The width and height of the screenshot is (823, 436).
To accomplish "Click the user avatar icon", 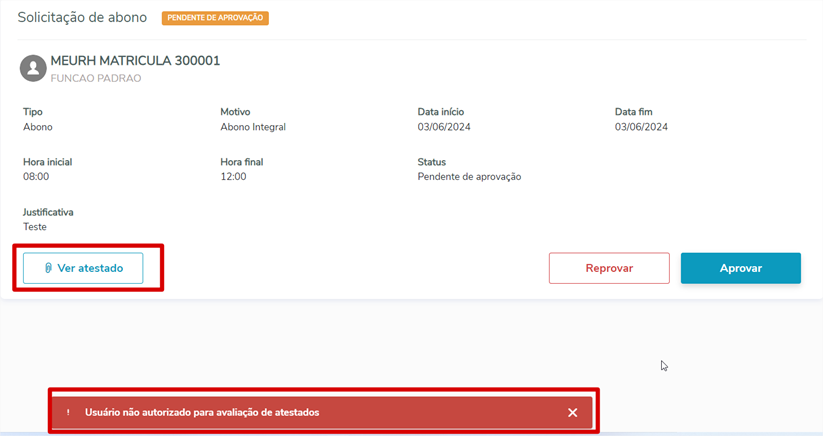I will (33, 68).
